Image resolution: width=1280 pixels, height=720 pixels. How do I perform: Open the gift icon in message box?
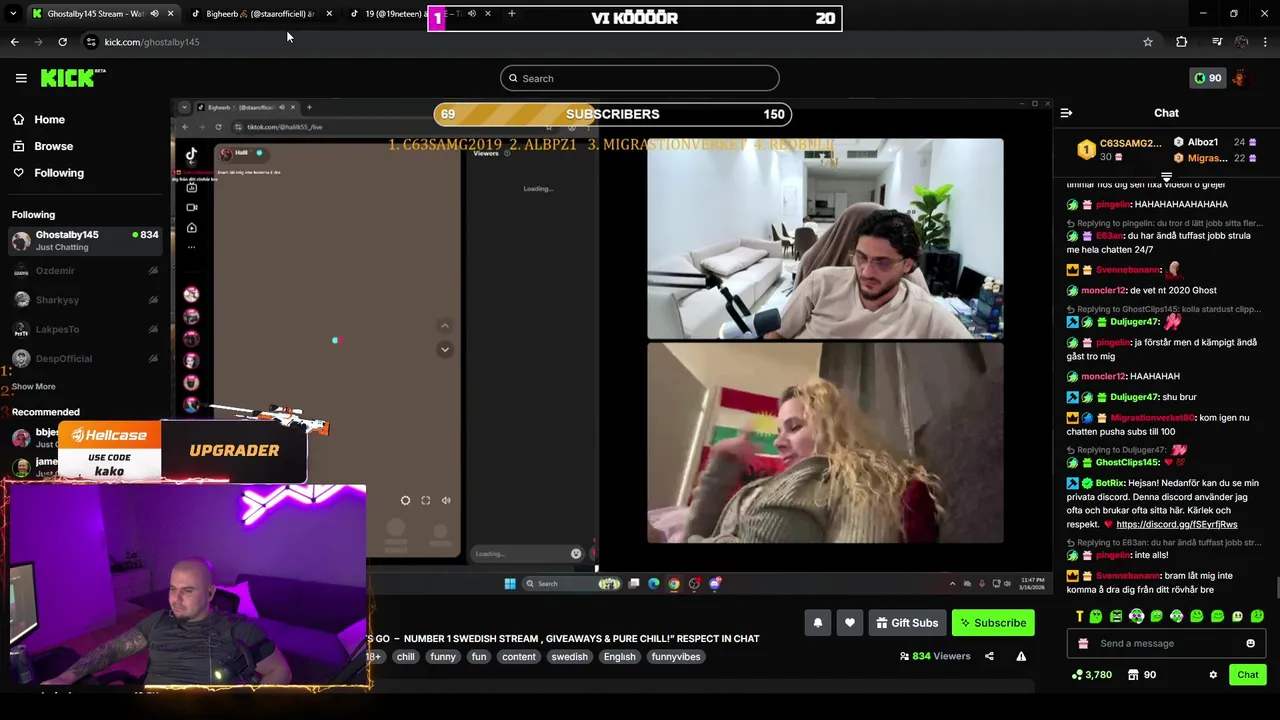tap(1083, 644)
